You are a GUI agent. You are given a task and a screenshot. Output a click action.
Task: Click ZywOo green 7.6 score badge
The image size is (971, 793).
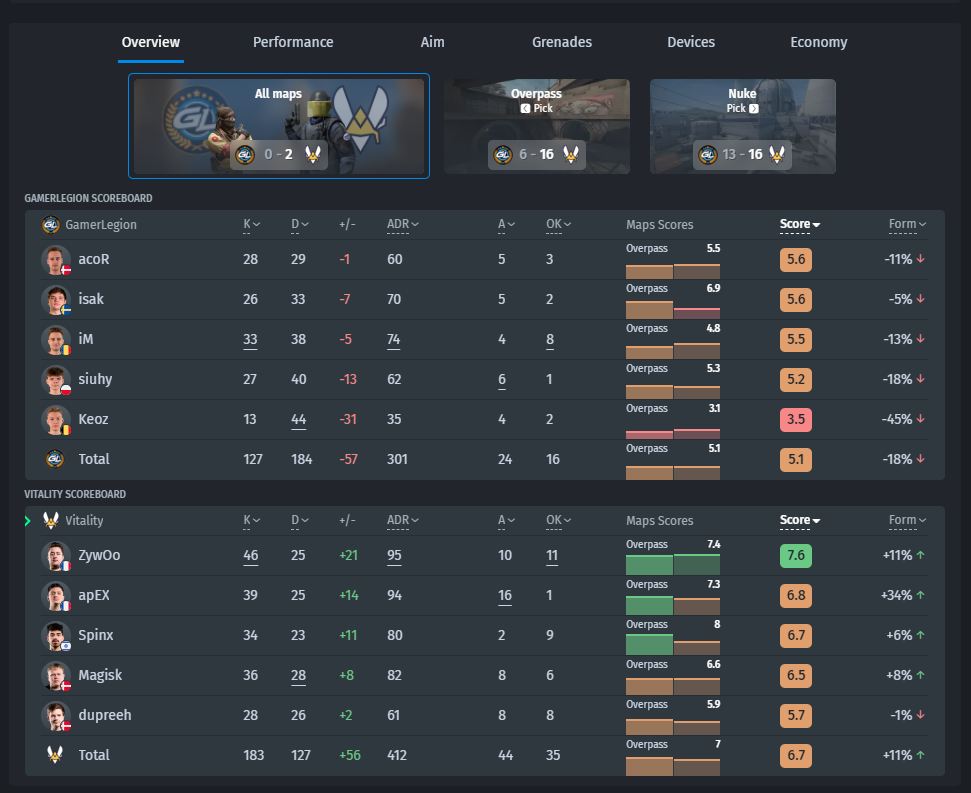796,555
